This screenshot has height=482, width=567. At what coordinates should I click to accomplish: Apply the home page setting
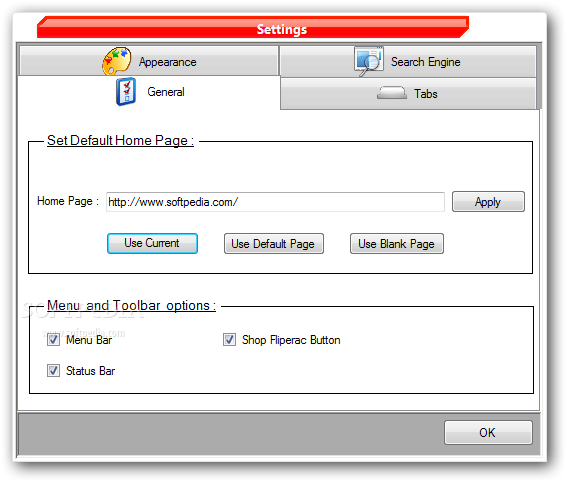pyautogui.click(x=488, y=201)
